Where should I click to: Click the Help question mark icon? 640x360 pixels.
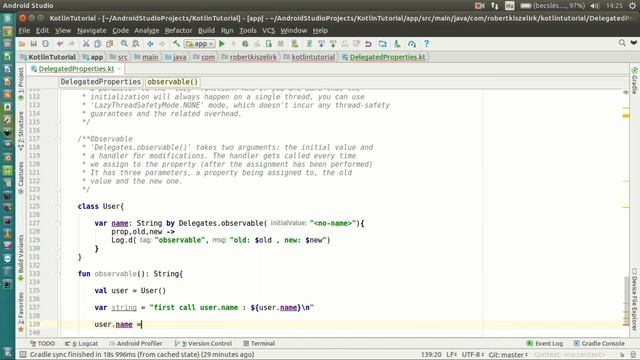[x=427, y=44]
